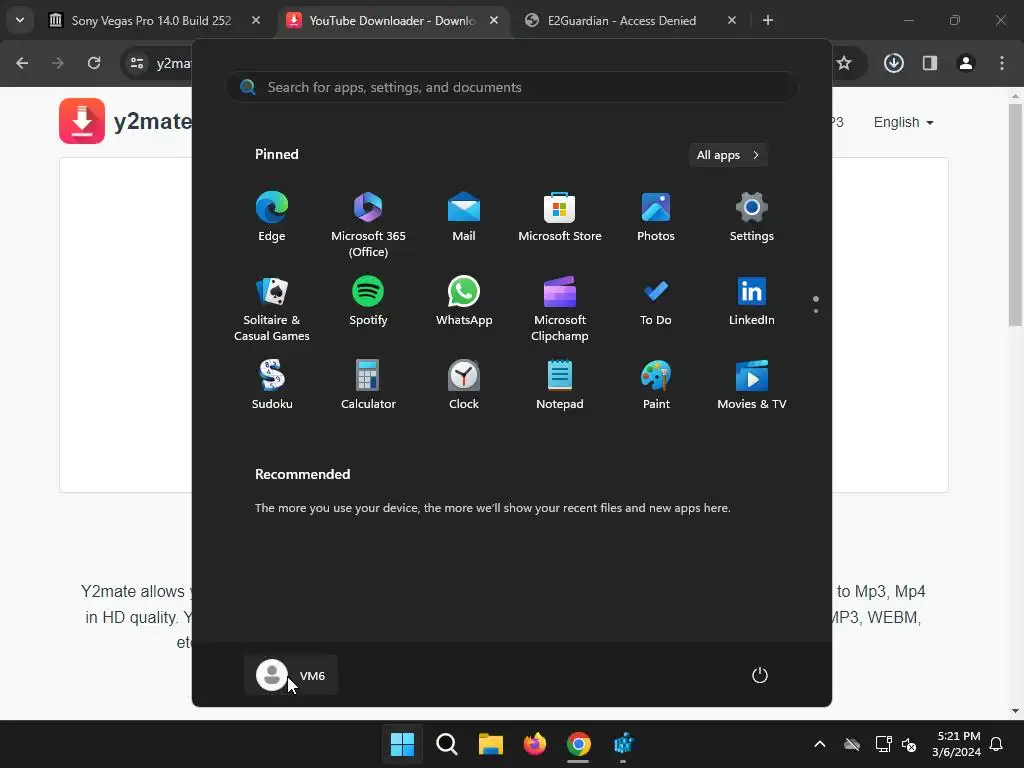View site information icon in address bar
1024x768 pixels.
137,63
